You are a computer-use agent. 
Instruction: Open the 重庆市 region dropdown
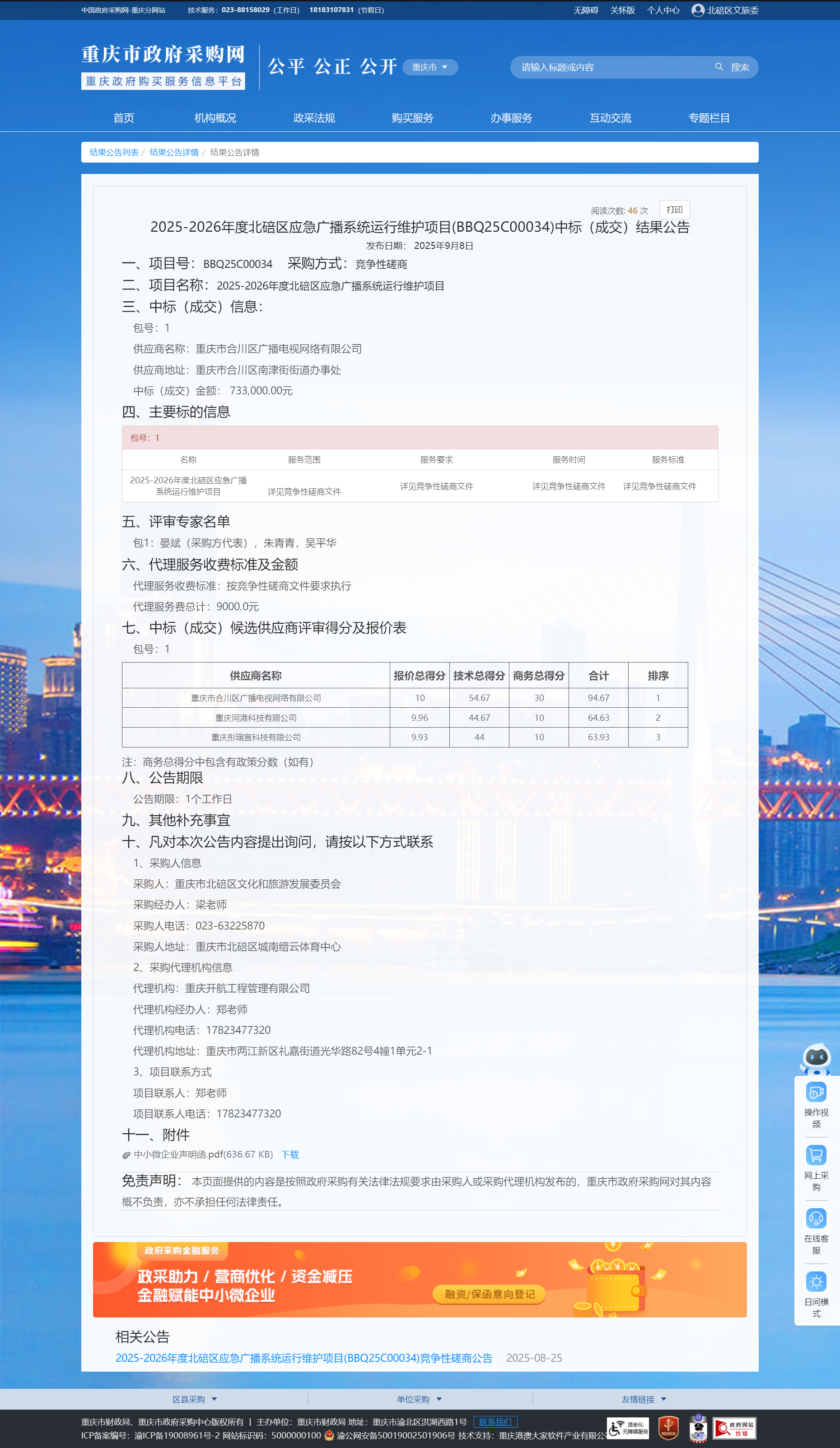[430, 67]
